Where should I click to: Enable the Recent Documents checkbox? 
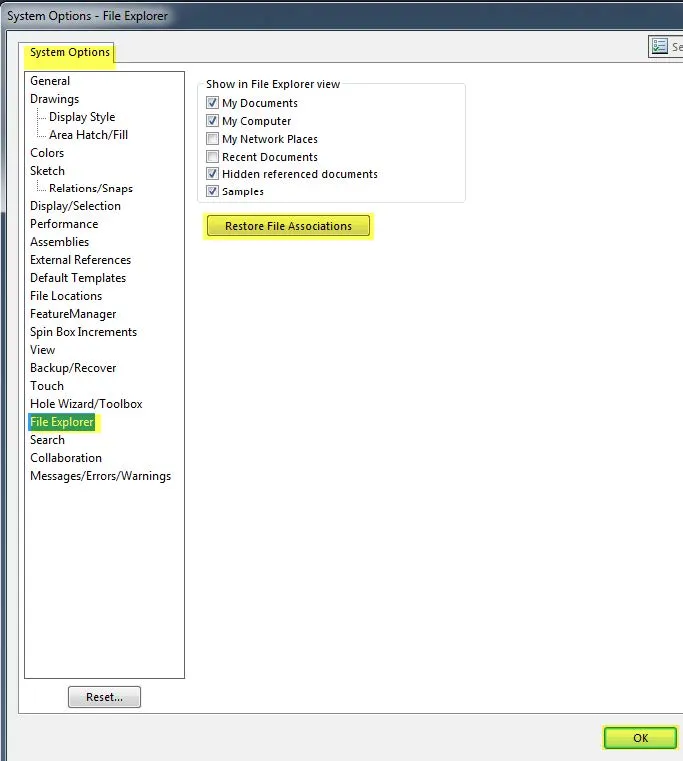[212, 157]
